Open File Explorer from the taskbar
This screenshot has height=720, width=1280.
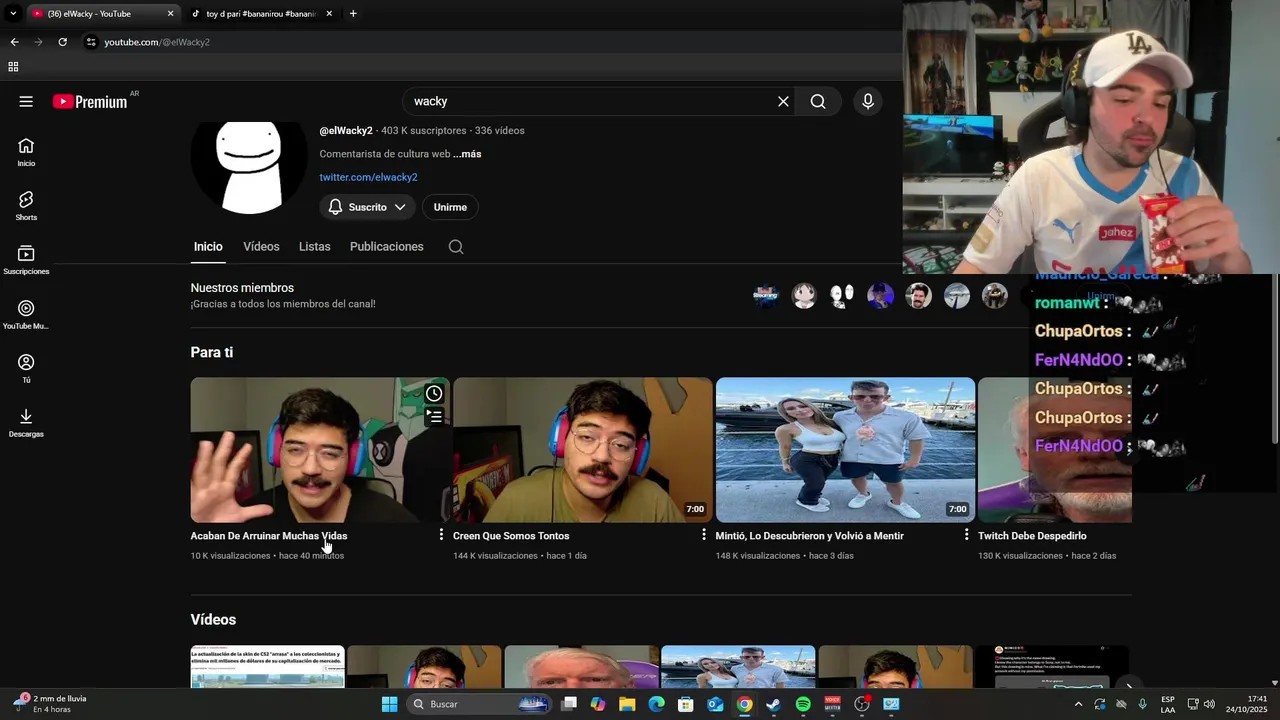[x=627, y=704]
